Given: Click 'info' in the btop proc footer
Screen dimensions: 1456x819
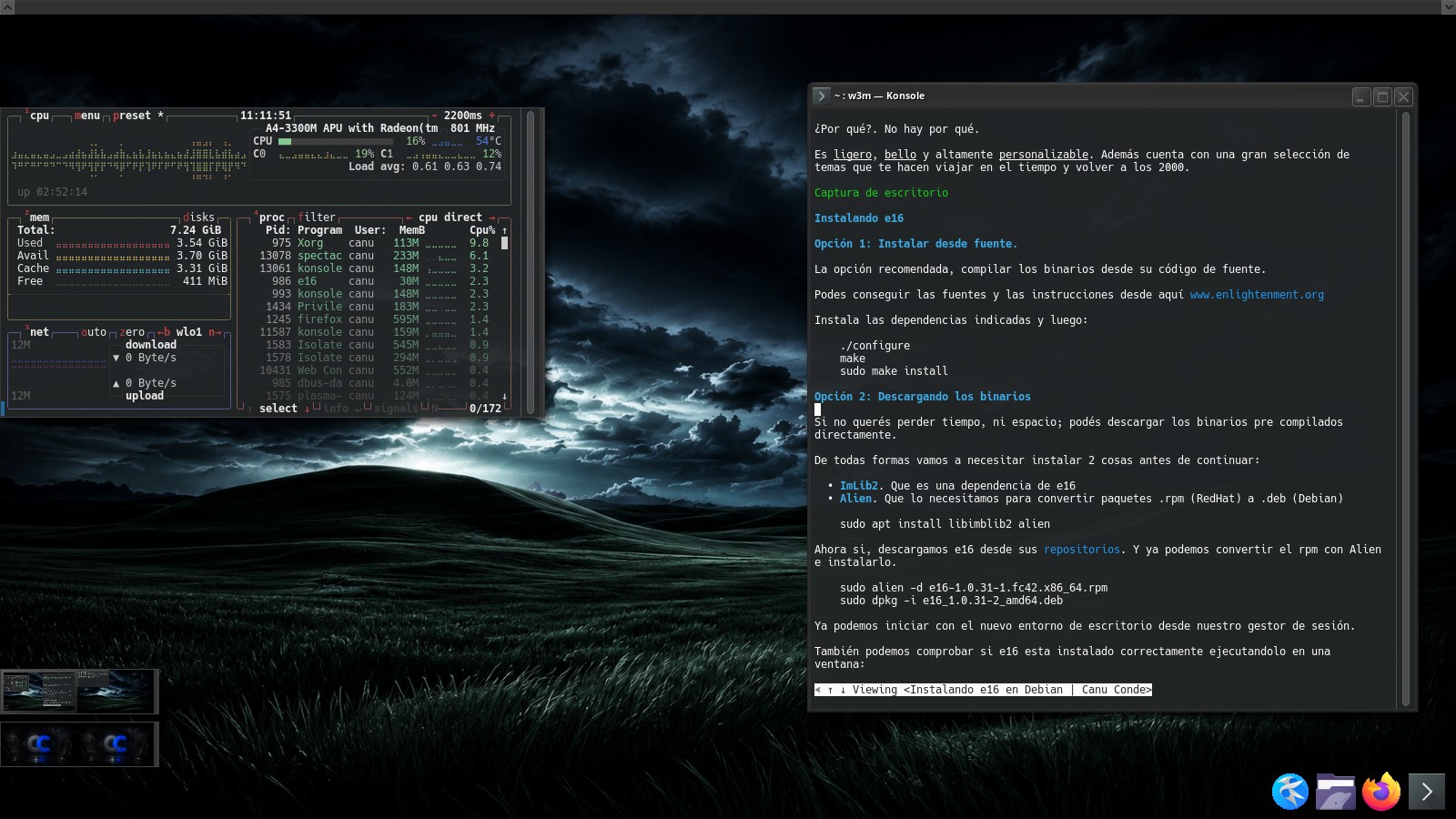Looking at the screenshot, I should click(x=336, y=409).
